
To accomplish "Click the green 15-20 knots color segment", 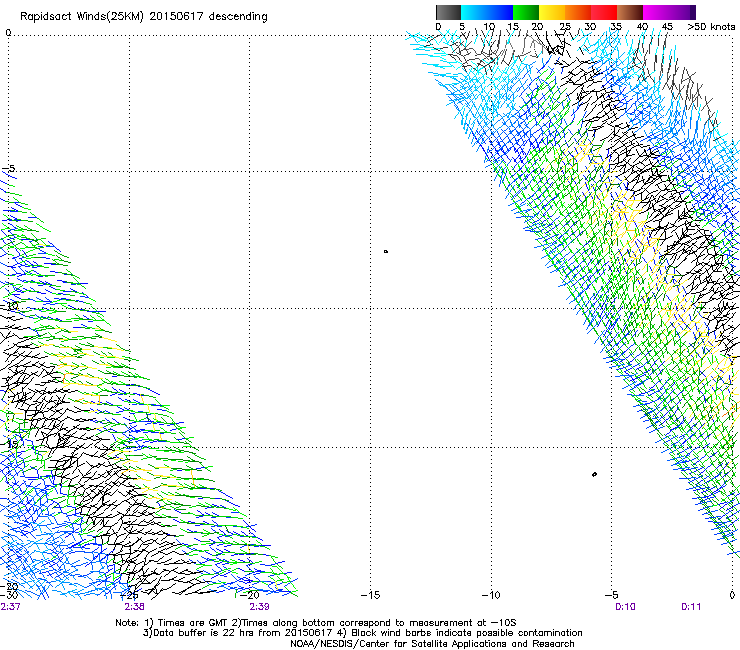I will pos(526,12).
